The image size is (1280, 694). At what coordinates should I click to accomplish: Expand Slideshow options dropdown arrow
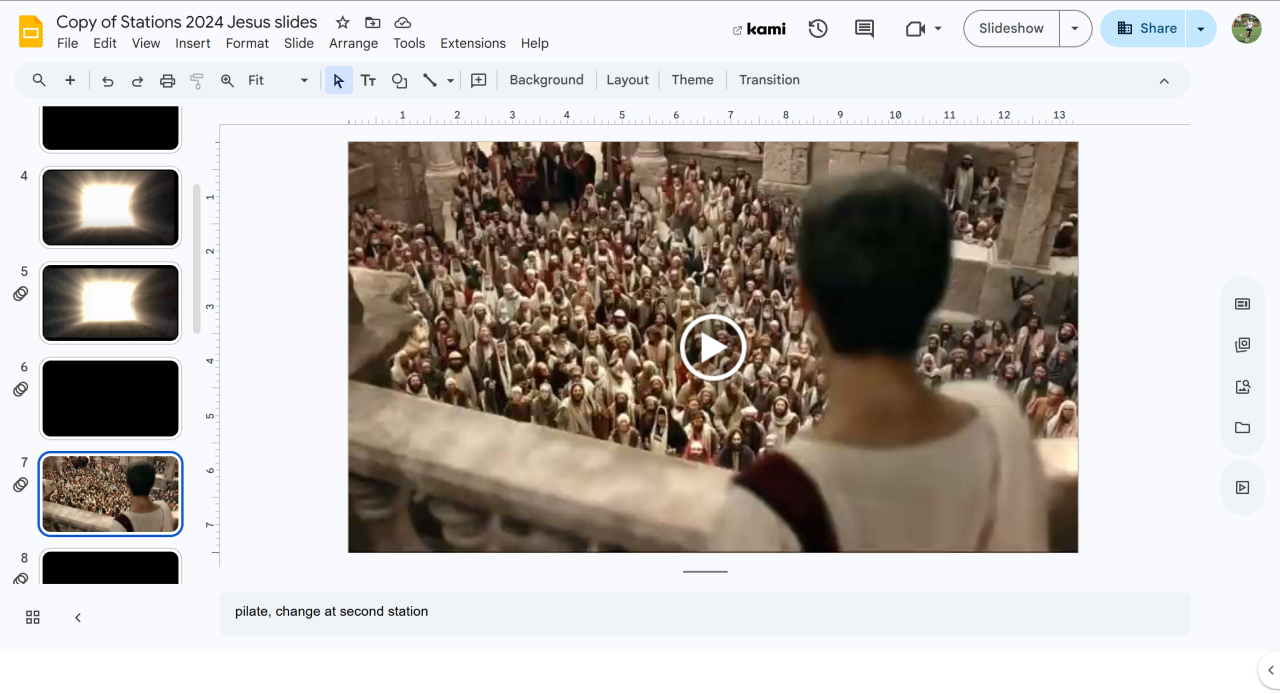pos(1075,29)
